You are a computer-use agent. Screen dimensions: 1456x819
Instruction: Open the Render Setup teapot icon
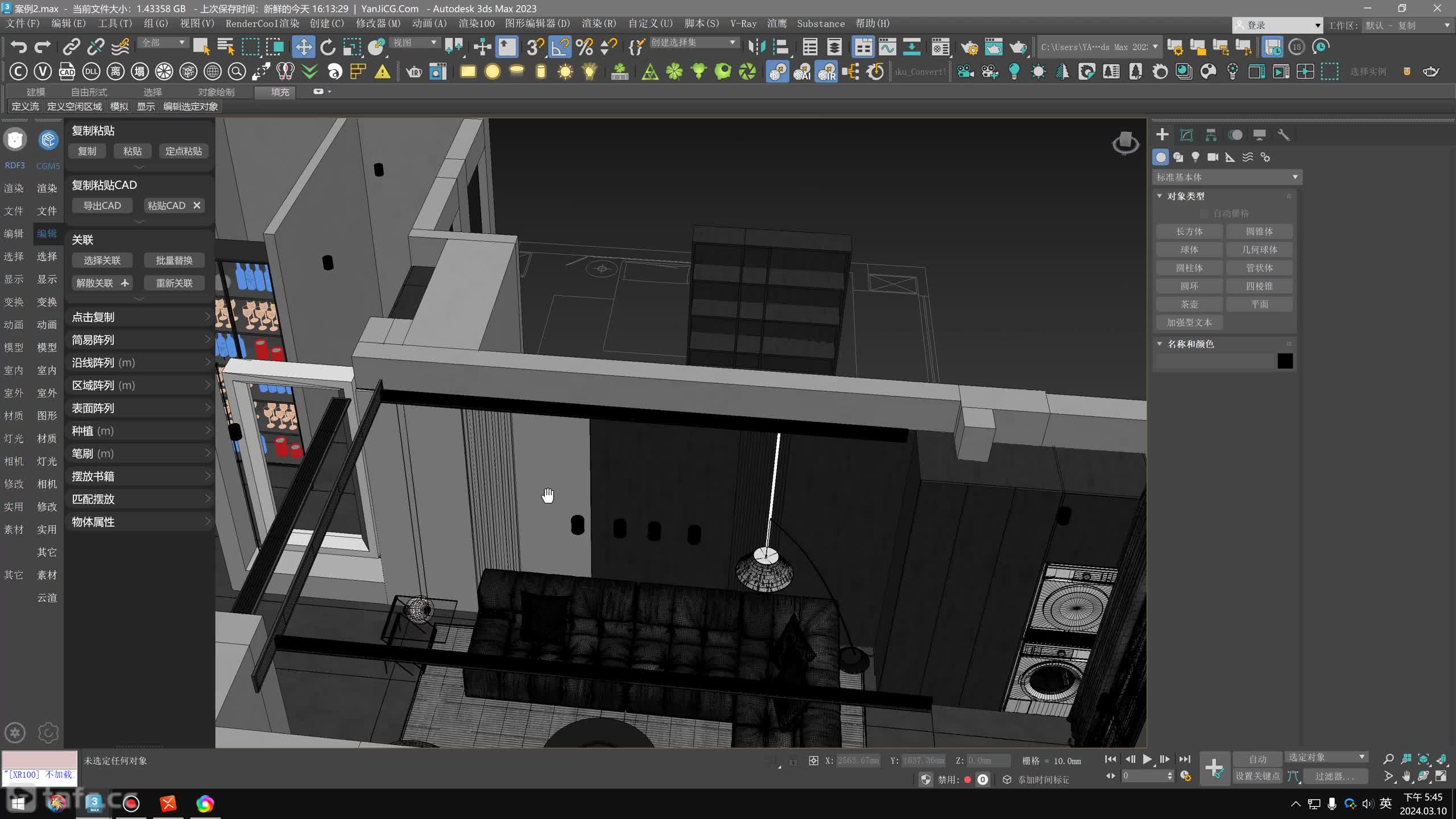coord(969,47)
